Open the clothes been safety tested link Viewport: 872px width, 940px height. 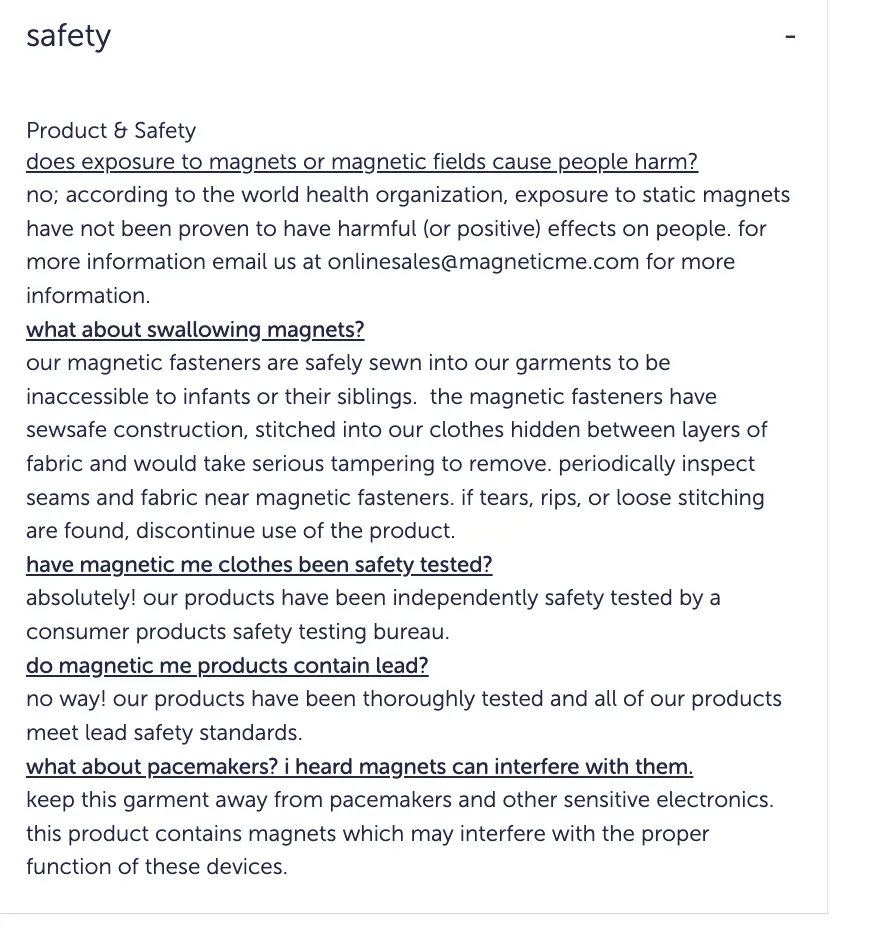click(259, 565)
